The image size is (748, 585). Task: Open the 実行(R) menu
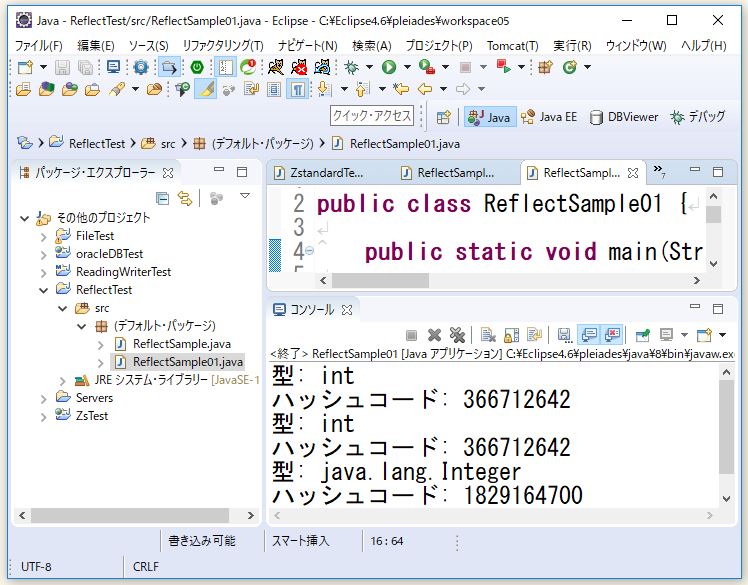572,46
